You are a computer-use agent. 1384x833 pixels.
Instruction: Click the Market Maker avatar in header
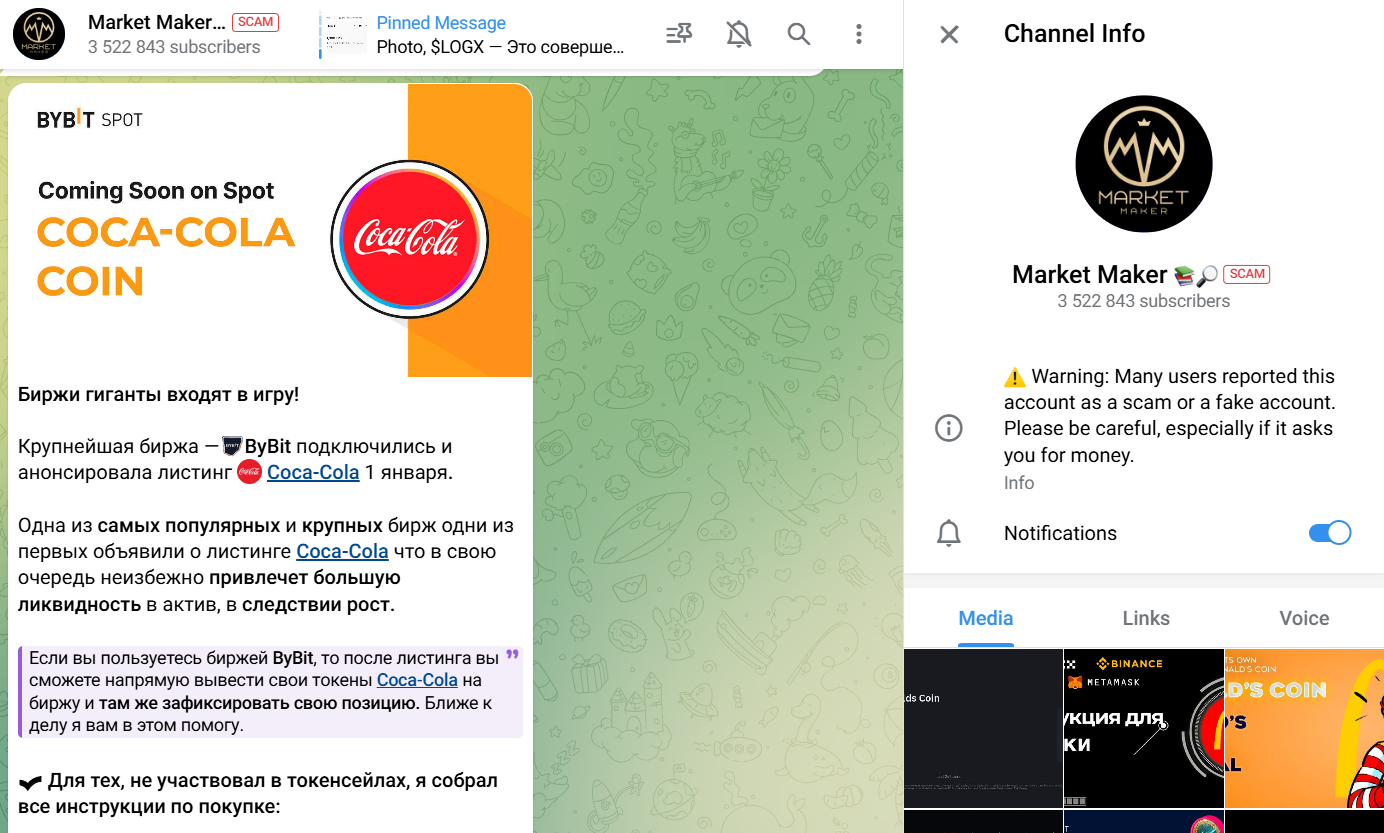click(x=38, y=34)
